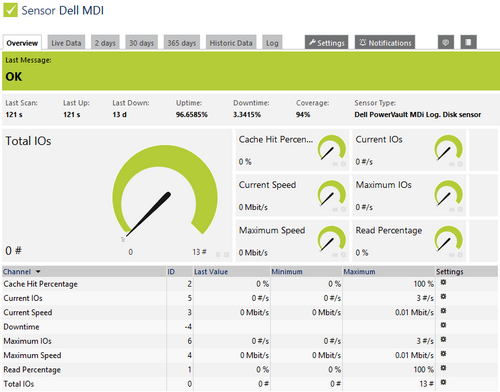Viewport: 500px width, 392px height.
Task: Click the gear icon on Total IOs gauge
Action: [x=227, y=255]
